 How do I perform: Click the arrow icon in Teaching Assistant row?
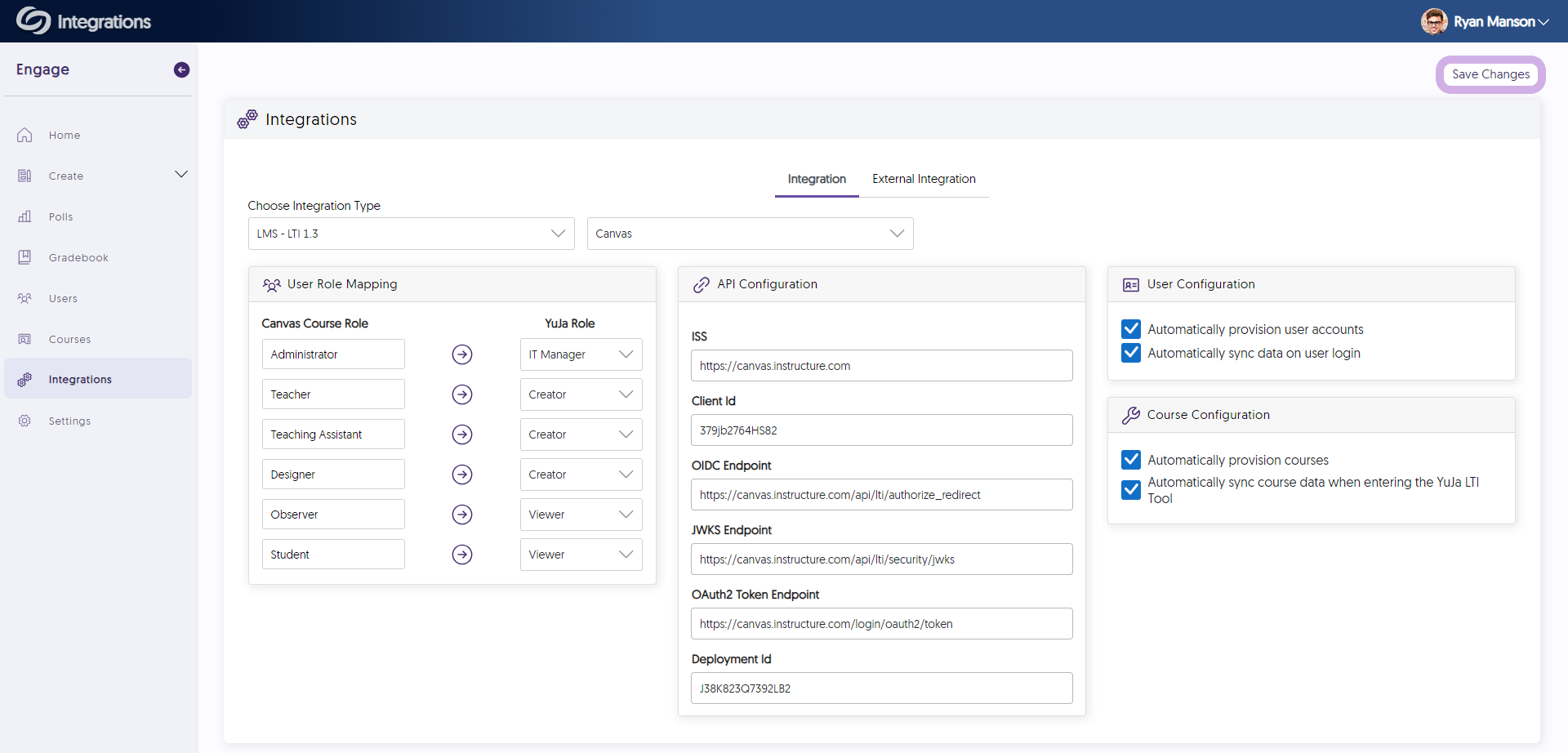click(462, 434)
